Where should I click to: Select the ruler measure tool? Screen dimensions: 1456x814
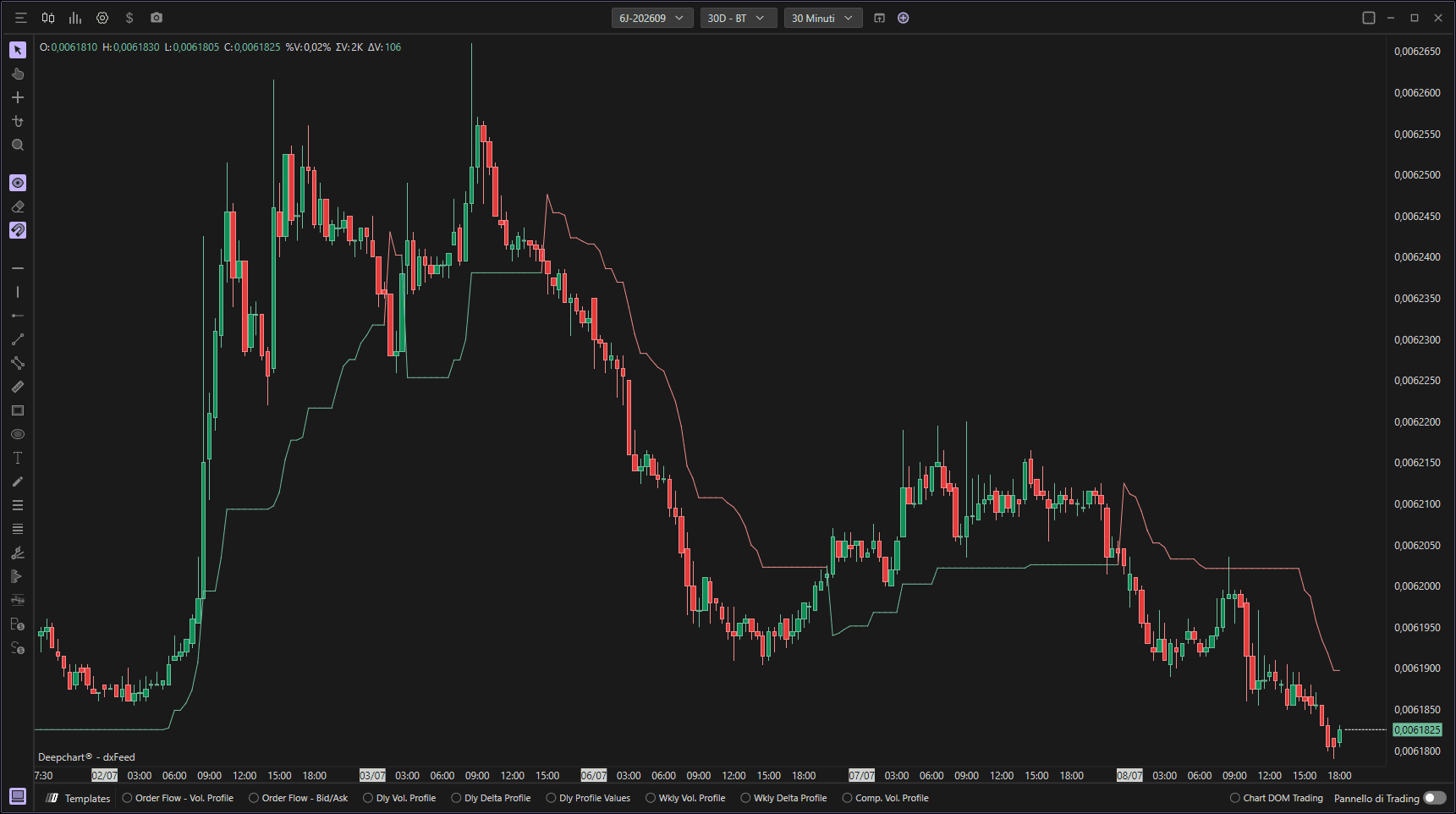click(x=18, y=387)
